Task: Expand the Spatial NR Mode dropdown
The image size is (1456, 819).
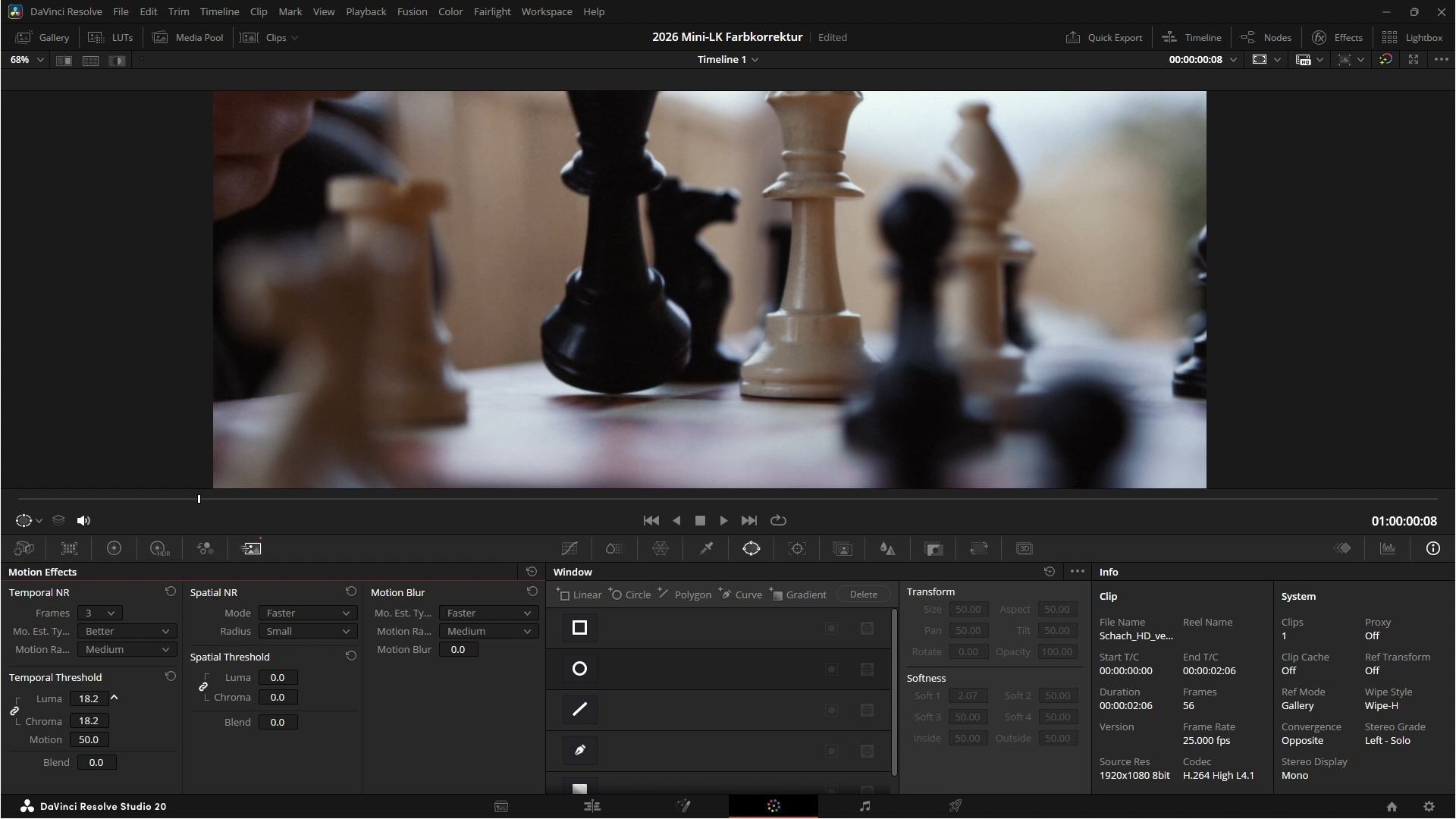Action: (307, 613)
